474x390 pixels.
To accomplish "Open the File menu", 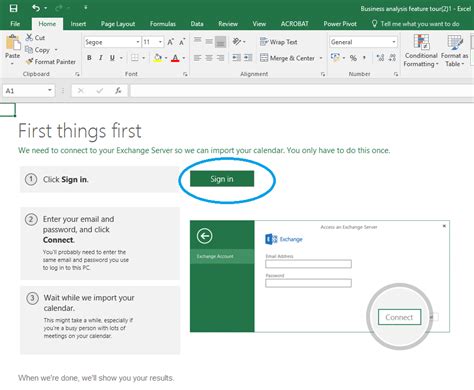I will coord(15,24).
